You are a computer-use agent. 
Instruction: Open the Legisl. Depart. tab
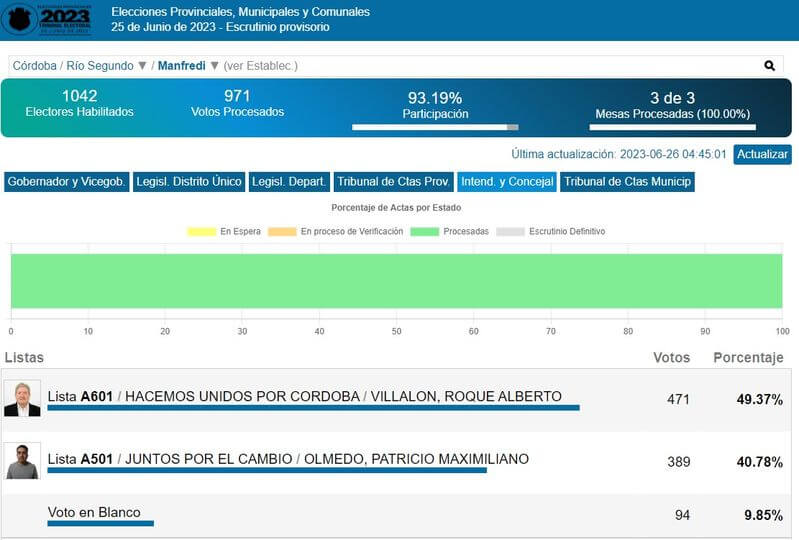pyautogui.click(x=289, y=182)
